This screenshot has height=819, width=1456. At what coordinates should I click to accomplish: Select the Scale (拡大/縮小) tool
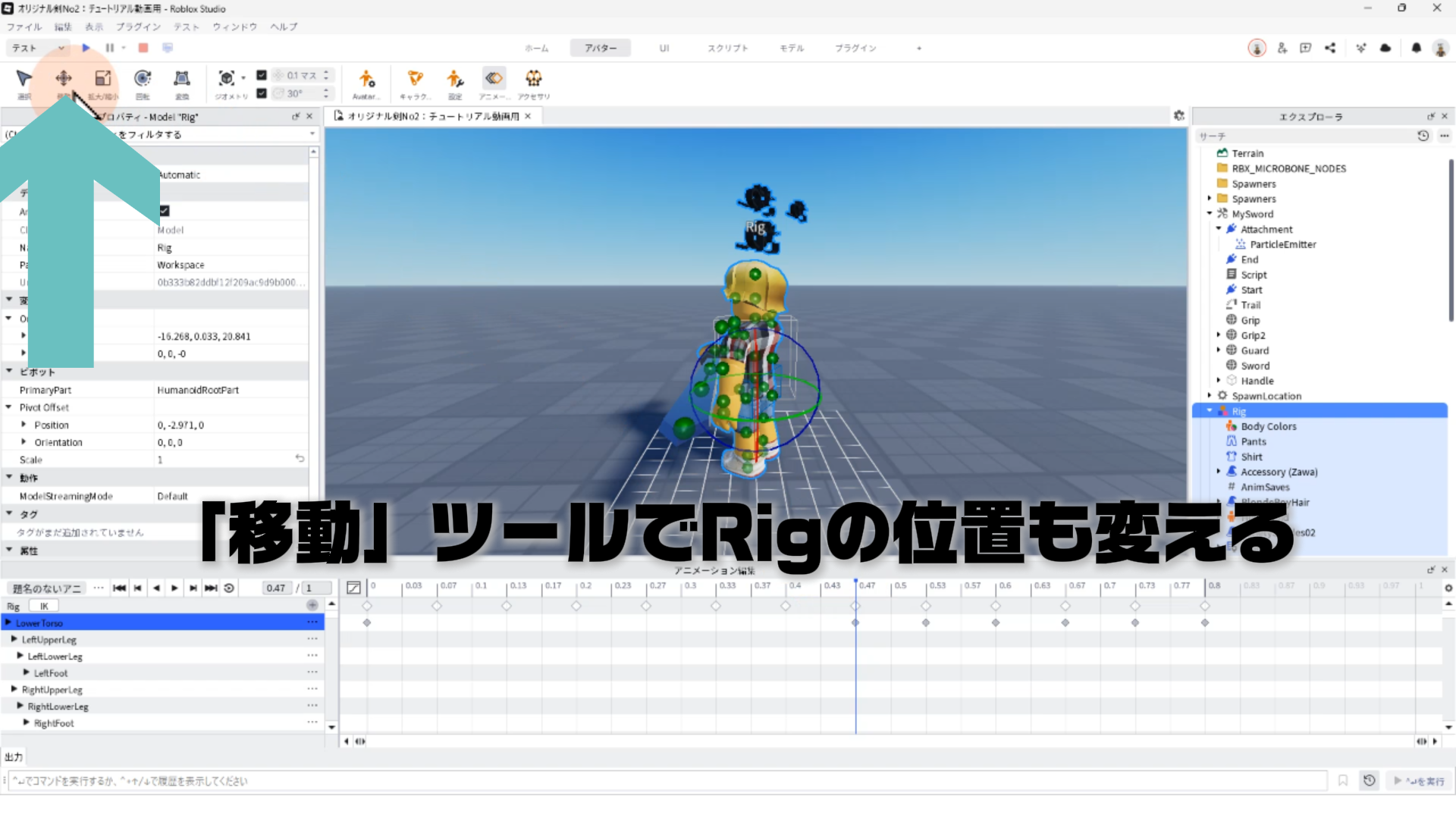[x=103, y=79]
